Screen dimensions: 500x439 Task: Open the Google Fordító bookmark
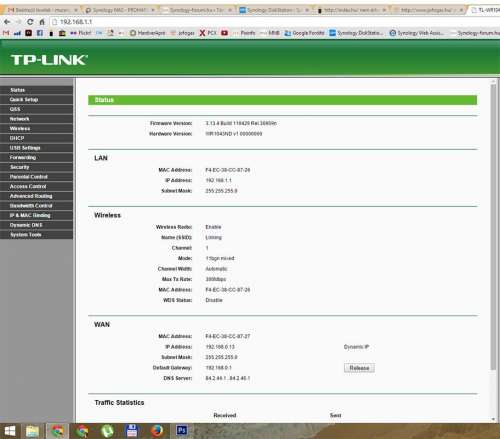pyautogui.click(x=304, y=33)
